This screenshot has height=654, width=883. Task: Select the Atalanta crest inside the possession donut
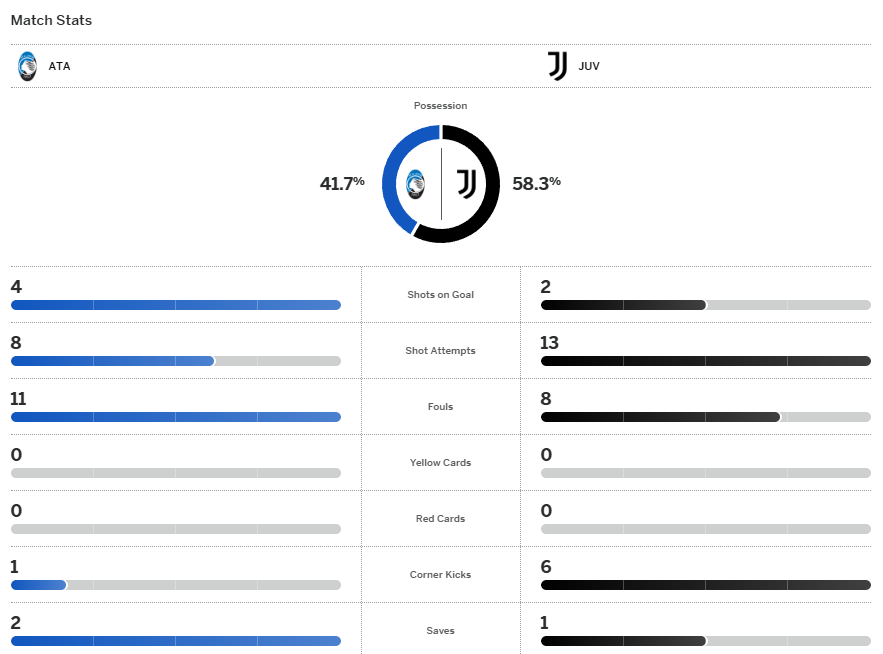[x=416, y=184]
